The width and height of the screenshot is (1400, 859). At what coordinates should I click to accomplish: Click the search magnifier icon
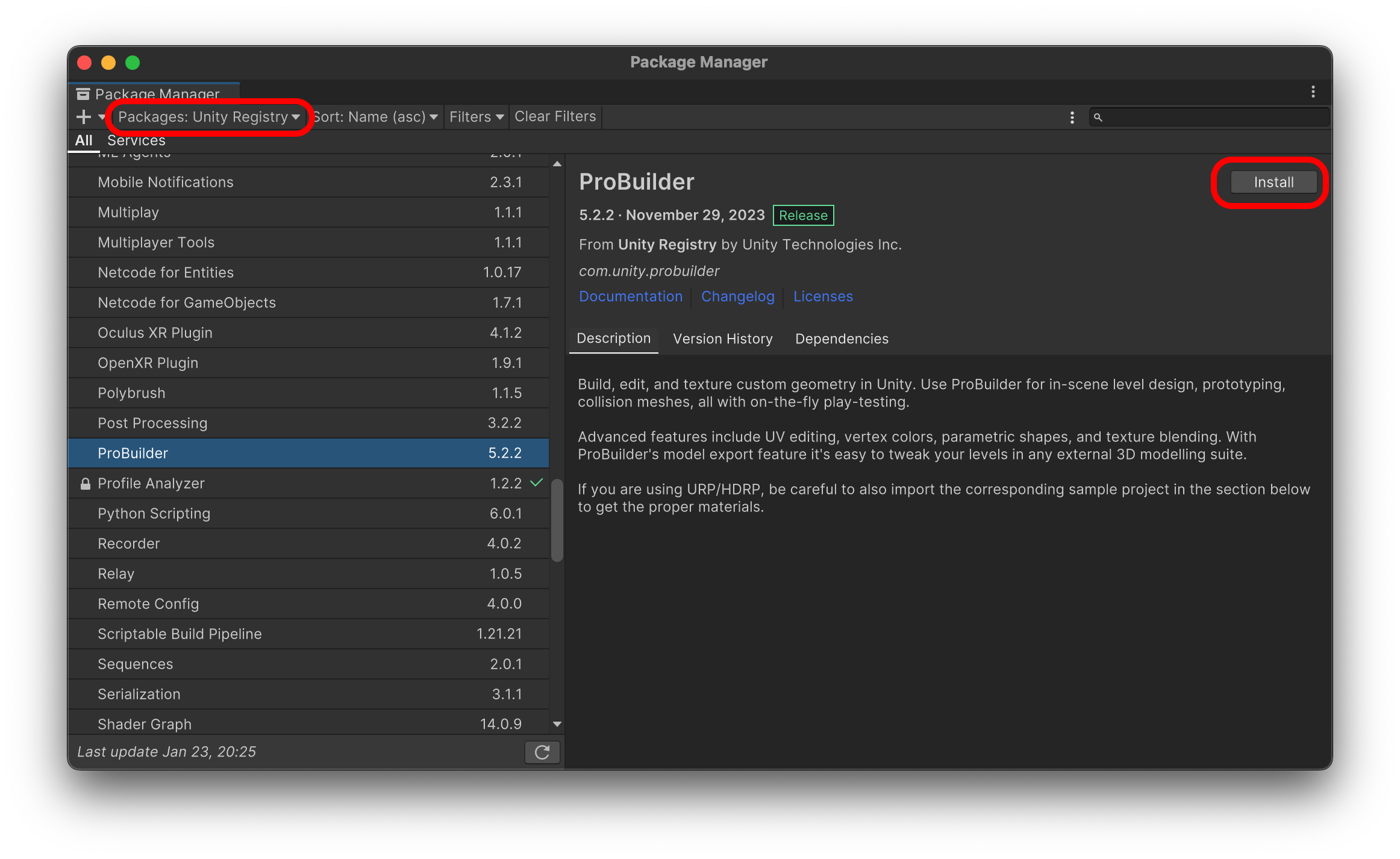click(x=1098, y=117)
